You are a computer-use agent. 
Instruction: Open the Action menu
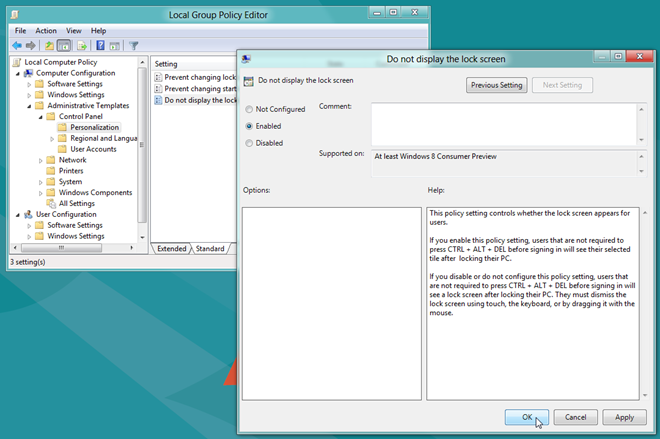[x=44, y=31]
